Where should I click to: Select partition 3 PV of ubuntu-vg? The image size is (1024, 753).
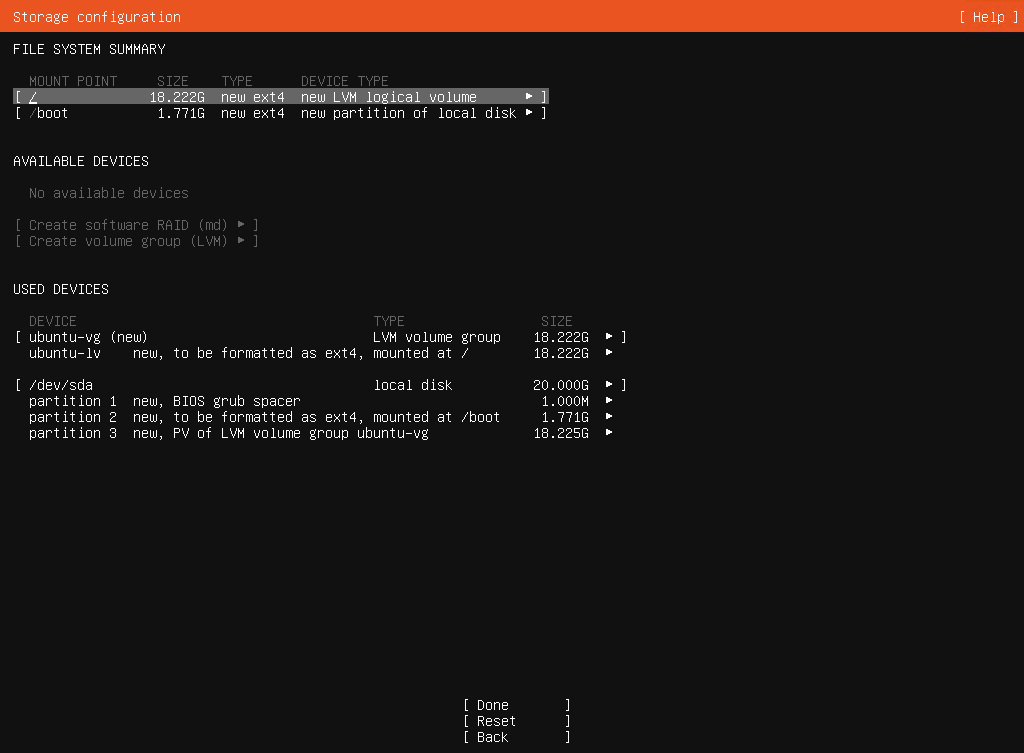tap(320, 433)
